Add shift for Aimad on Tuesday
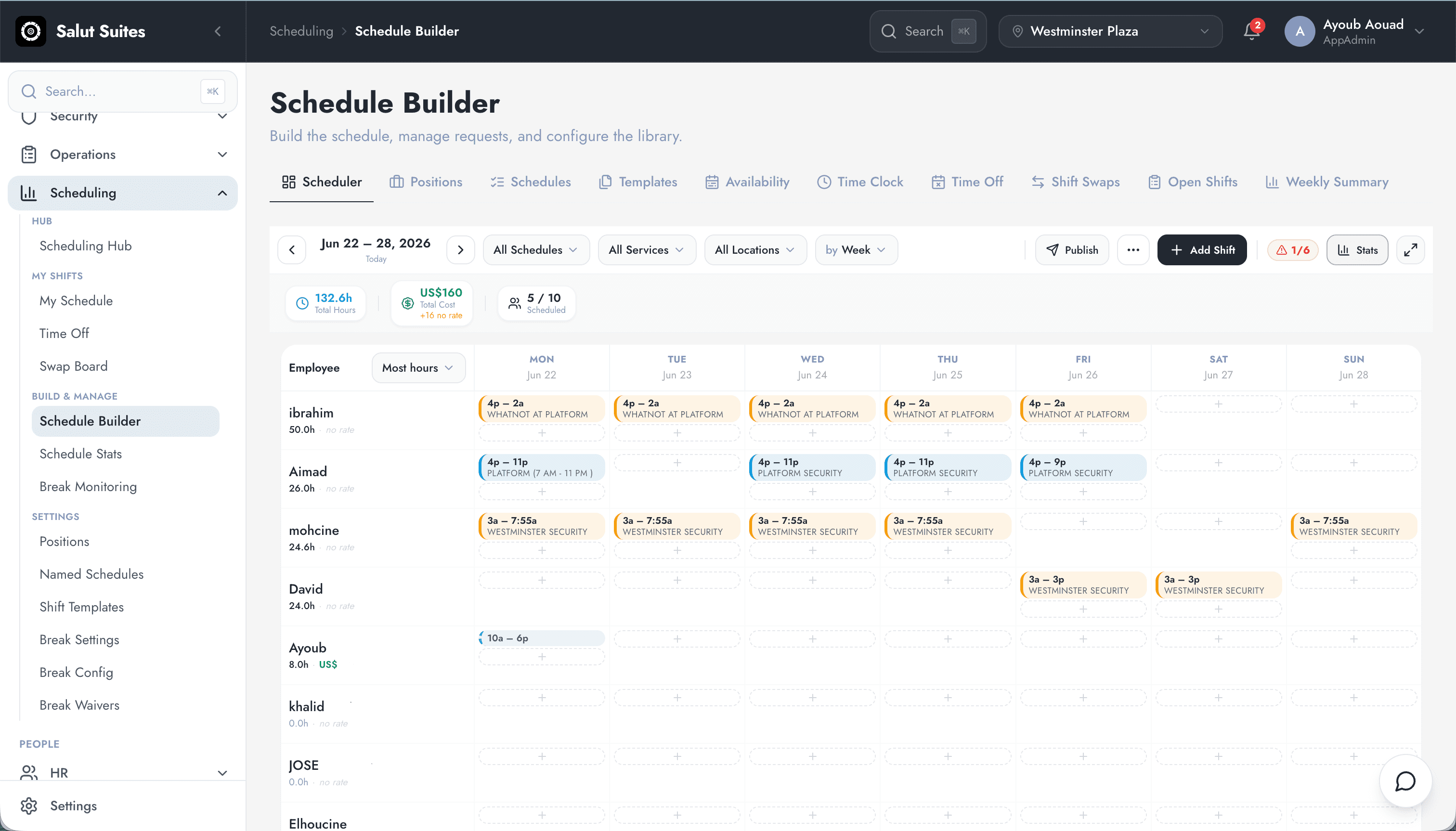Image resolution: width=1456 pixels, height=831 pixels. click(677, 463)
